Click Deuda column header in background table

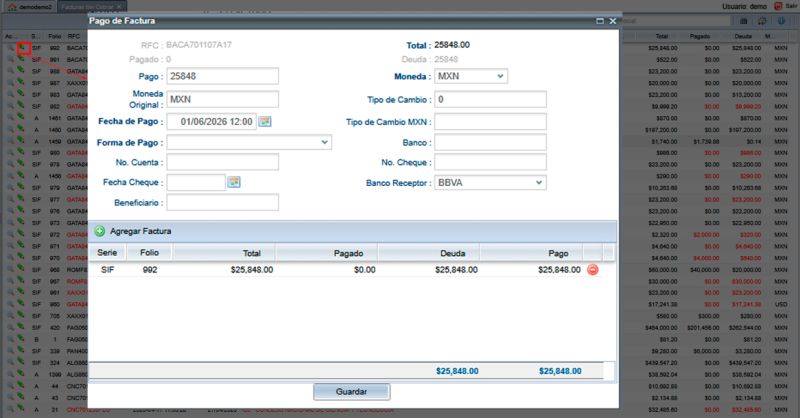743,36
